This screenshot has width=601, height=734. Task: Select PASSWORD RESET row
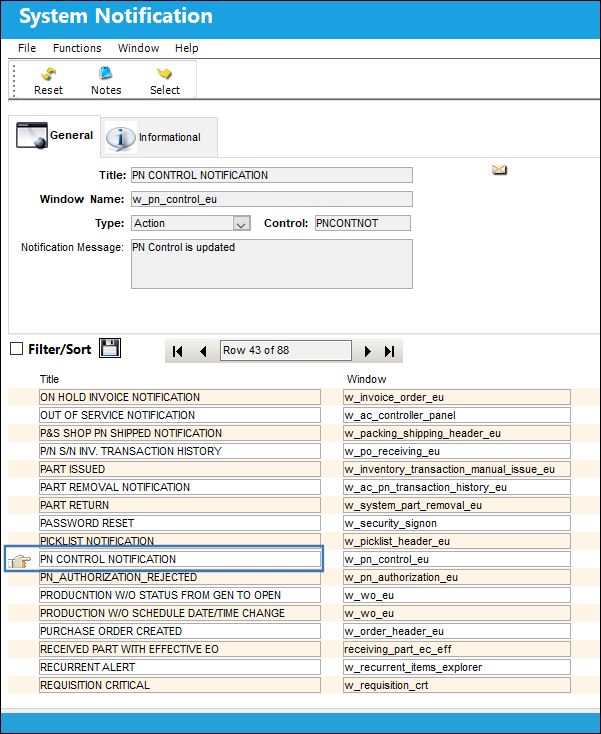click(x=180, y=523)
